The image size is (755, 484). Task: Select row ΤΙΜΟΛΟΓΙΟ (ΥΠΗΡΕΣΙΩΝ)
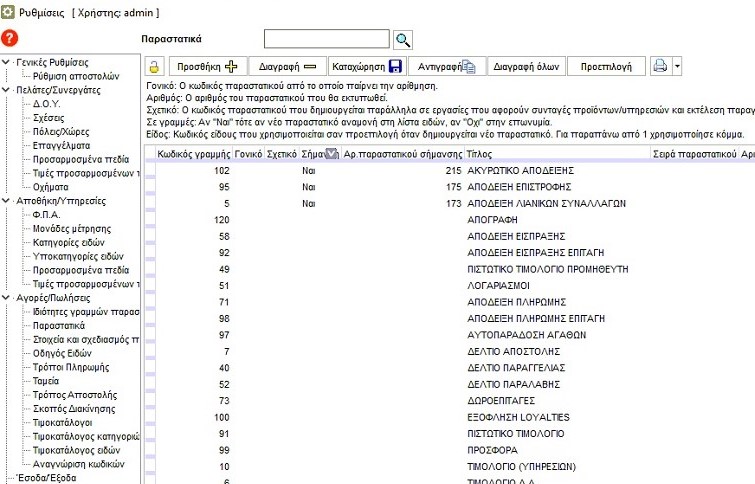(521, 467)
